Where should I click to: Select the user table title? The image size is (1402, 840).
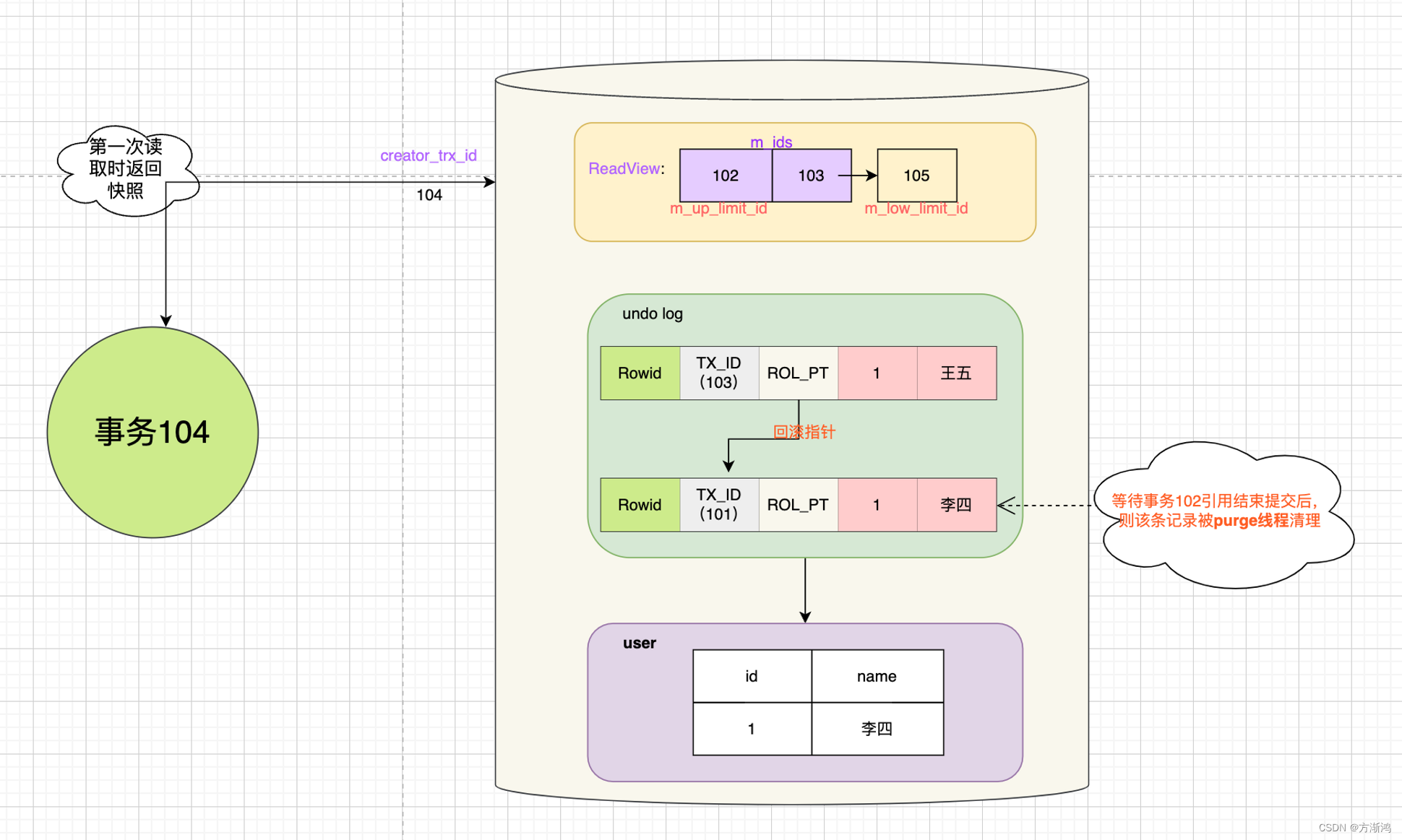point(640,644)
